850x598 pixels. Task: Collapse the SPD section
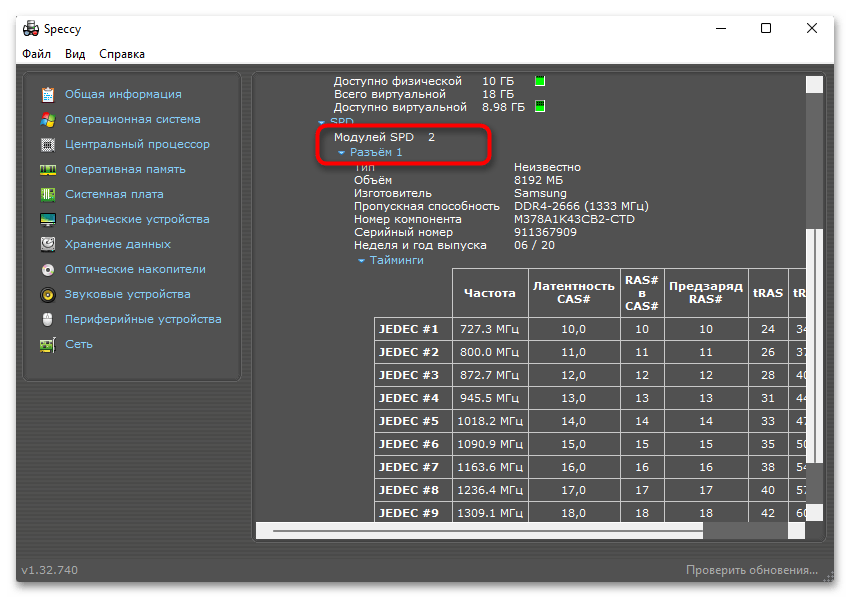[x=322, y=121]
